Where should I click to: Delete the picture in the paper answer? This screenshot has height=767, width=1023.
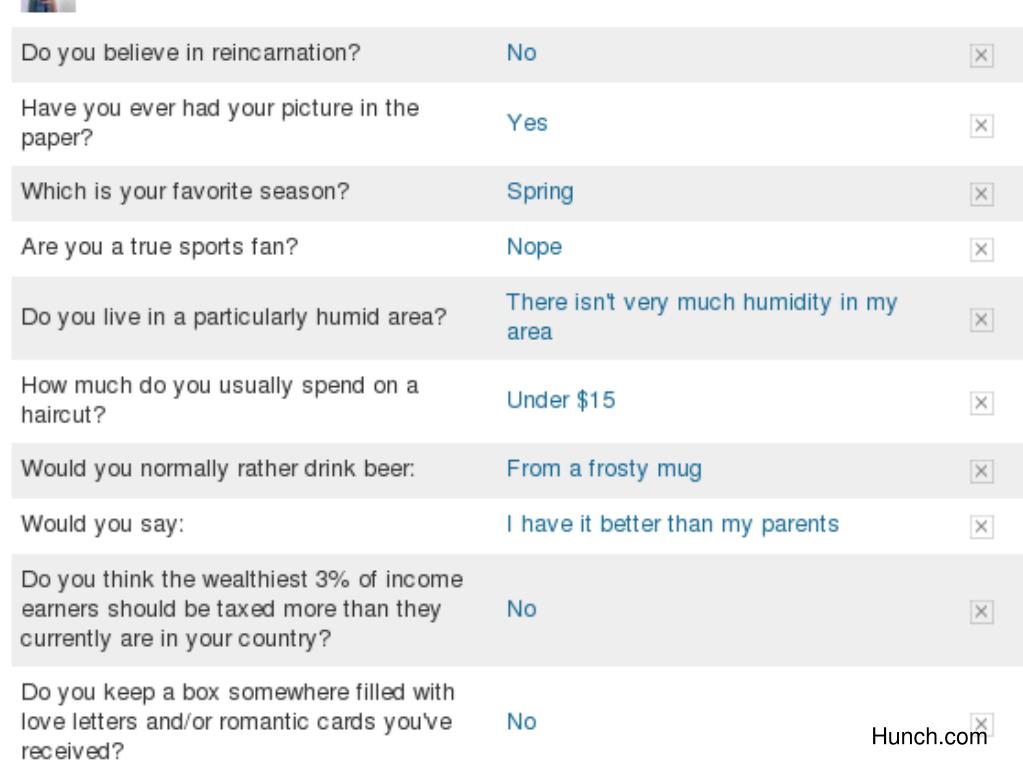pos(981,125)
